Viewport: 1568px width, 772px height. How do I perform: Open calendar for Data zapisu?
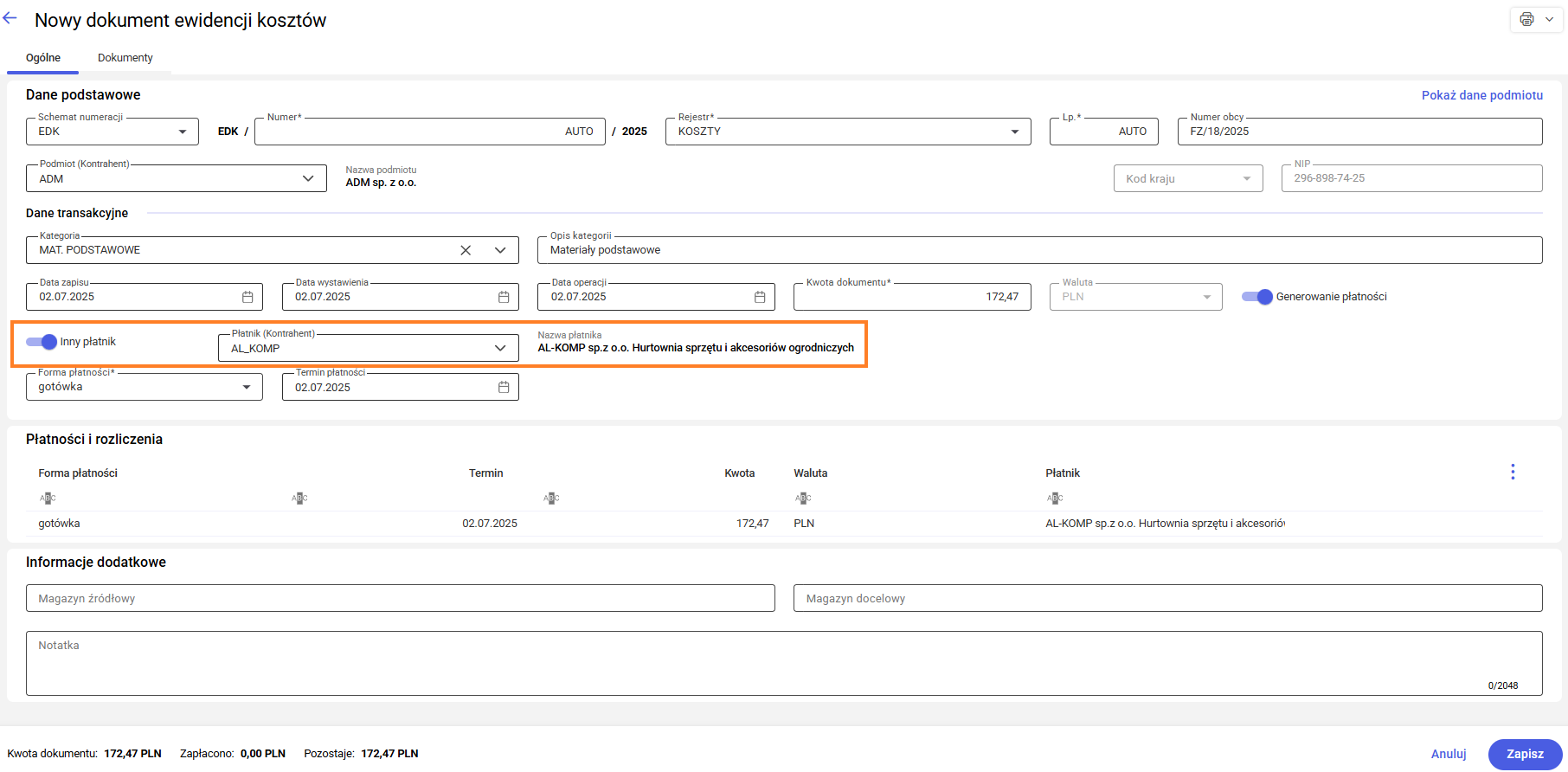point(247,297)
